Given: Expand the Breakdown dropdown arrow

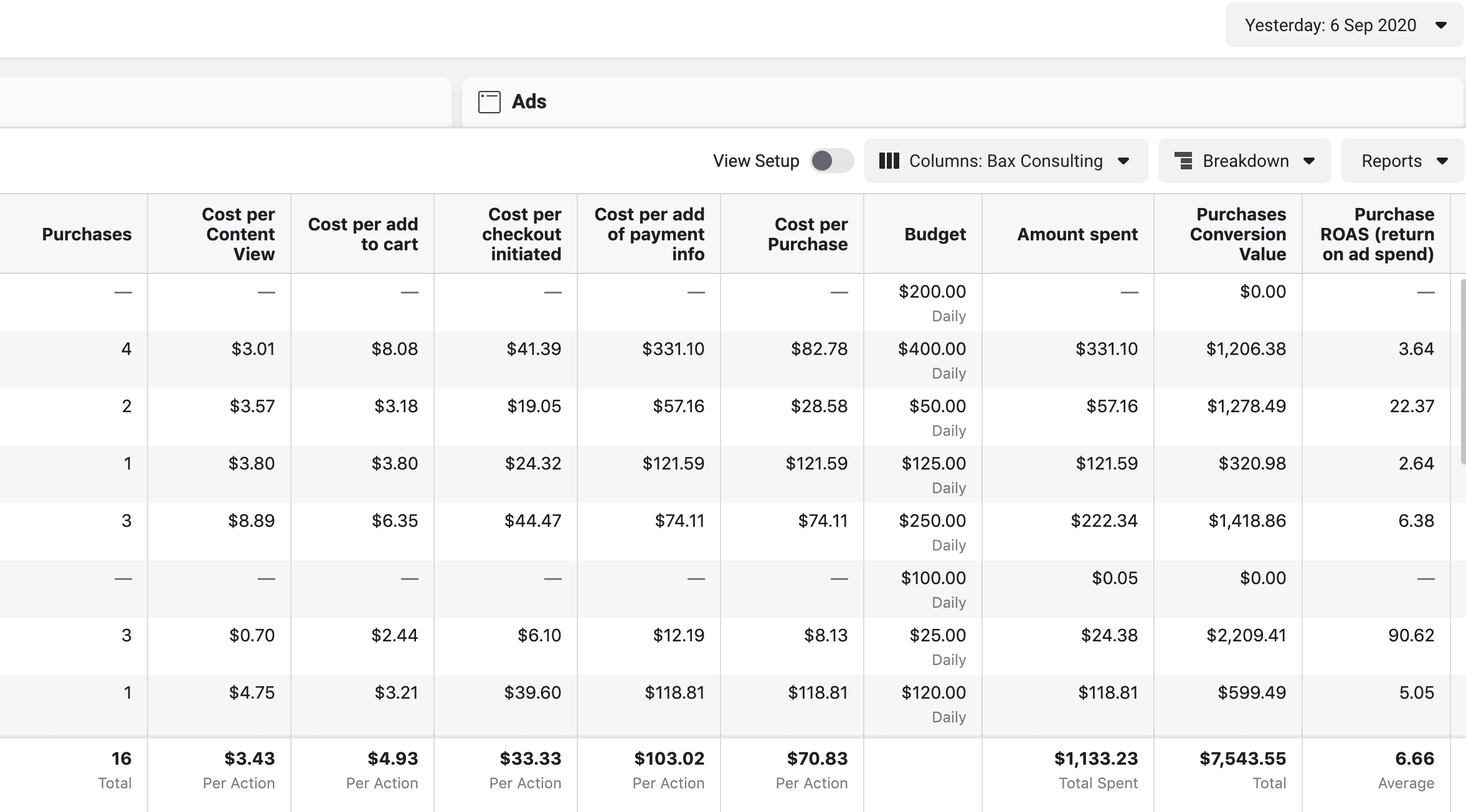Looking at the screenshot, I should [x=1309, y=161].
